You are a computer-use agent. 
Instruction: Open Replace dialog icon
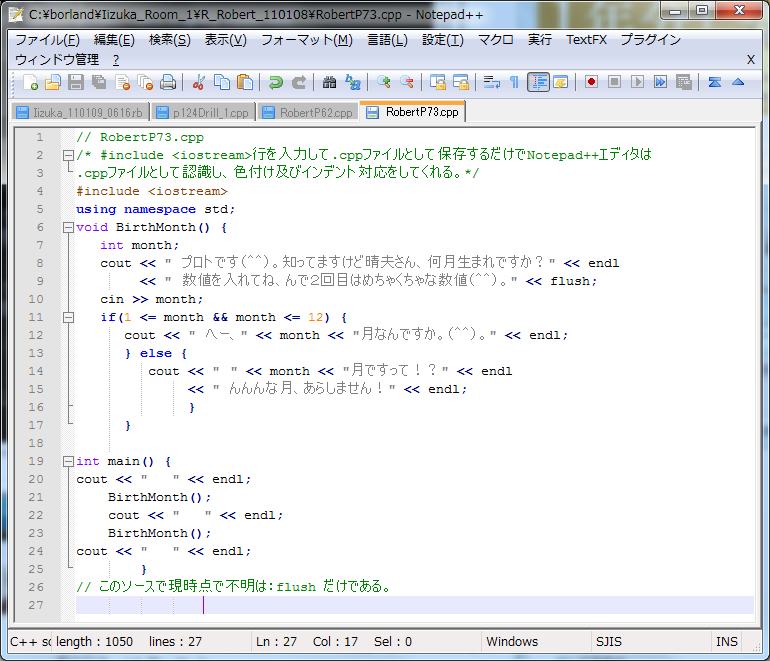(353, 82)
